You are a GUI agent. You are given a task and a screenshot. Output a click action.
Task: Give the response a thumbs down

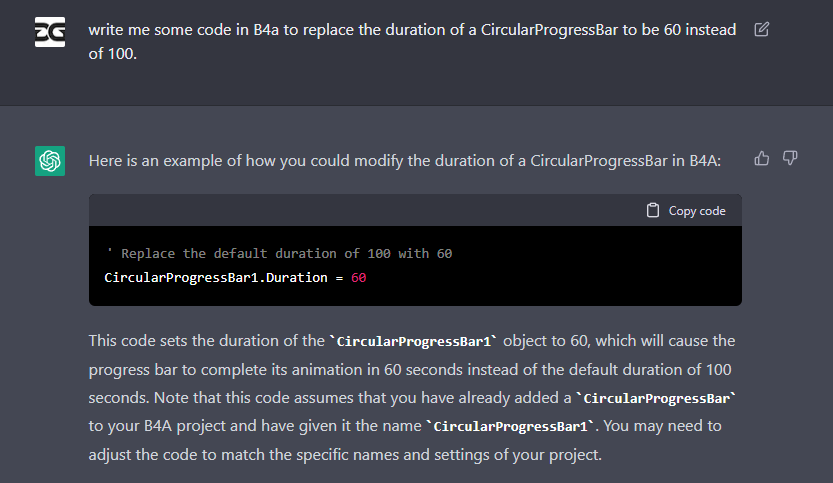[x=790, y=159]
